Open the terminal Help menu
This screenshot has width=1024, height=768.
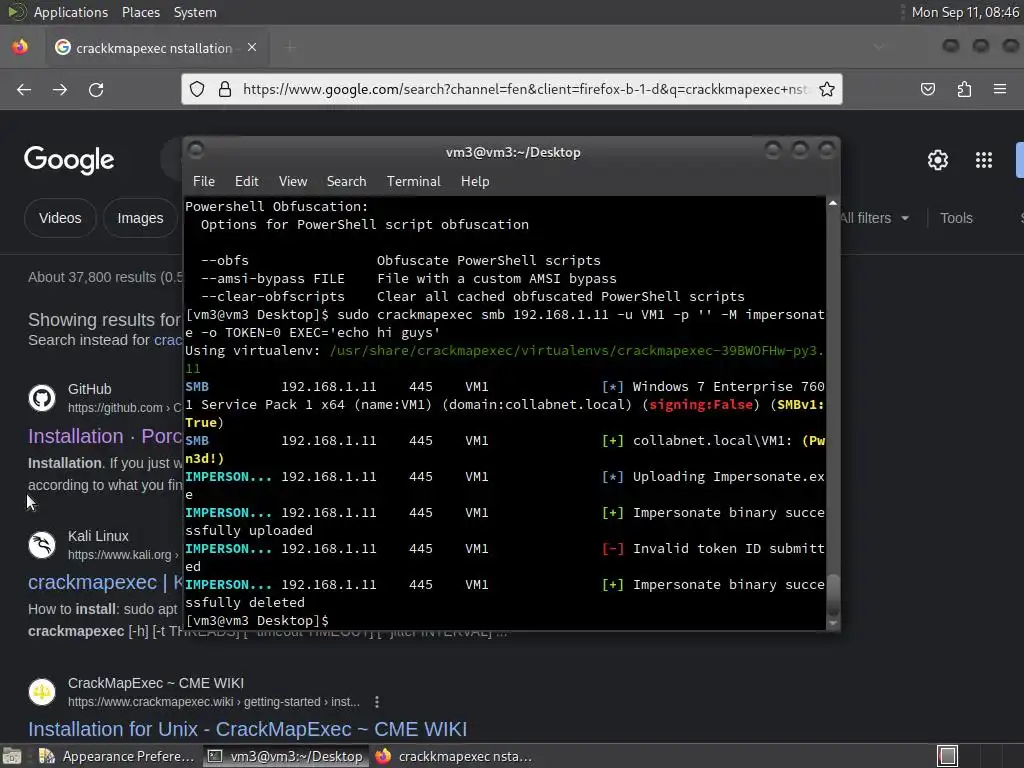click(475, 182)
